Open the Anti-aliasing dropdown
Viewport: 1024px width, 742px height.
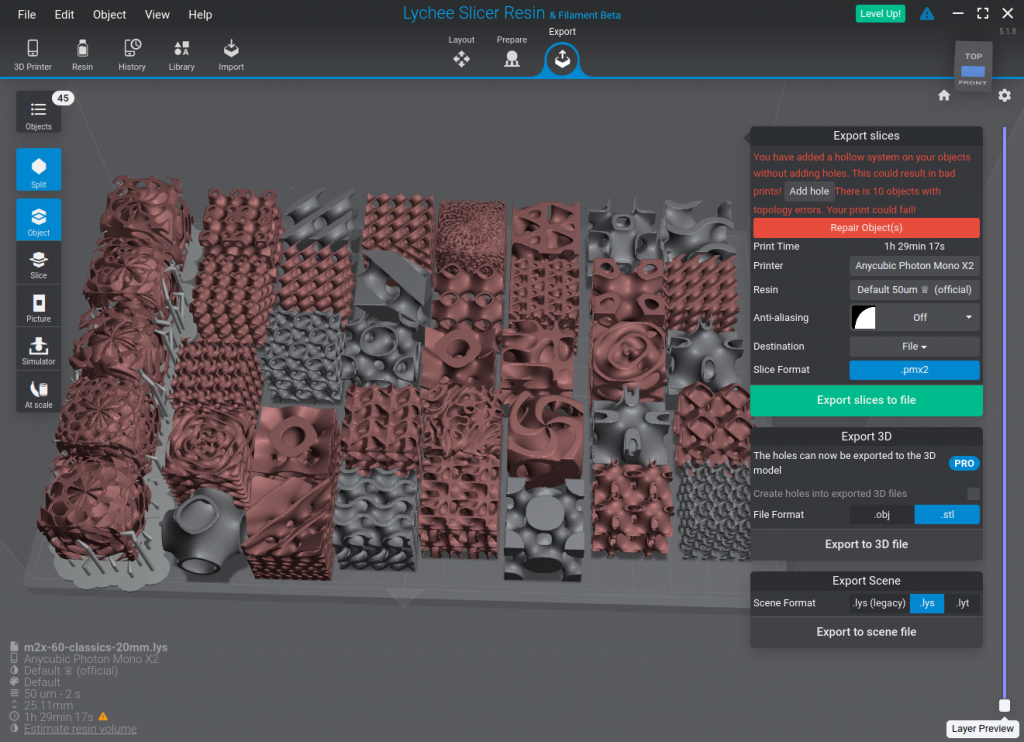coord(914,317)
